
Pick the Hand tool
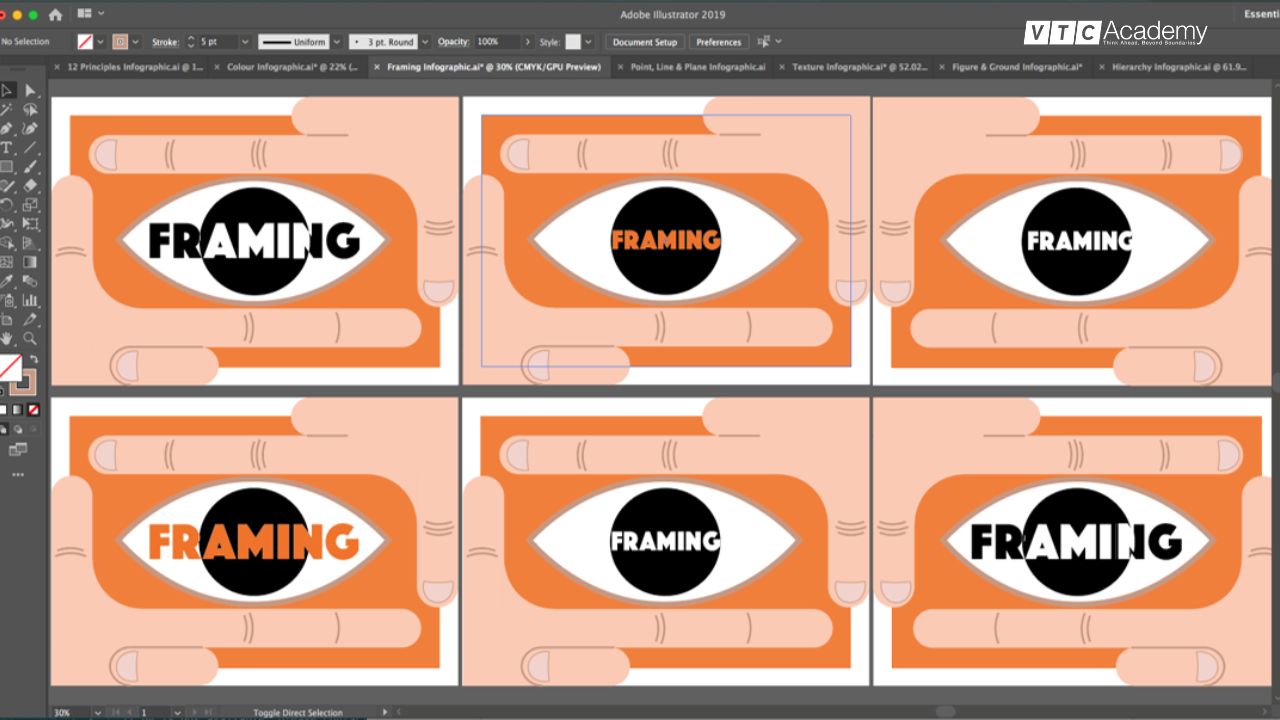coord(7,338)
